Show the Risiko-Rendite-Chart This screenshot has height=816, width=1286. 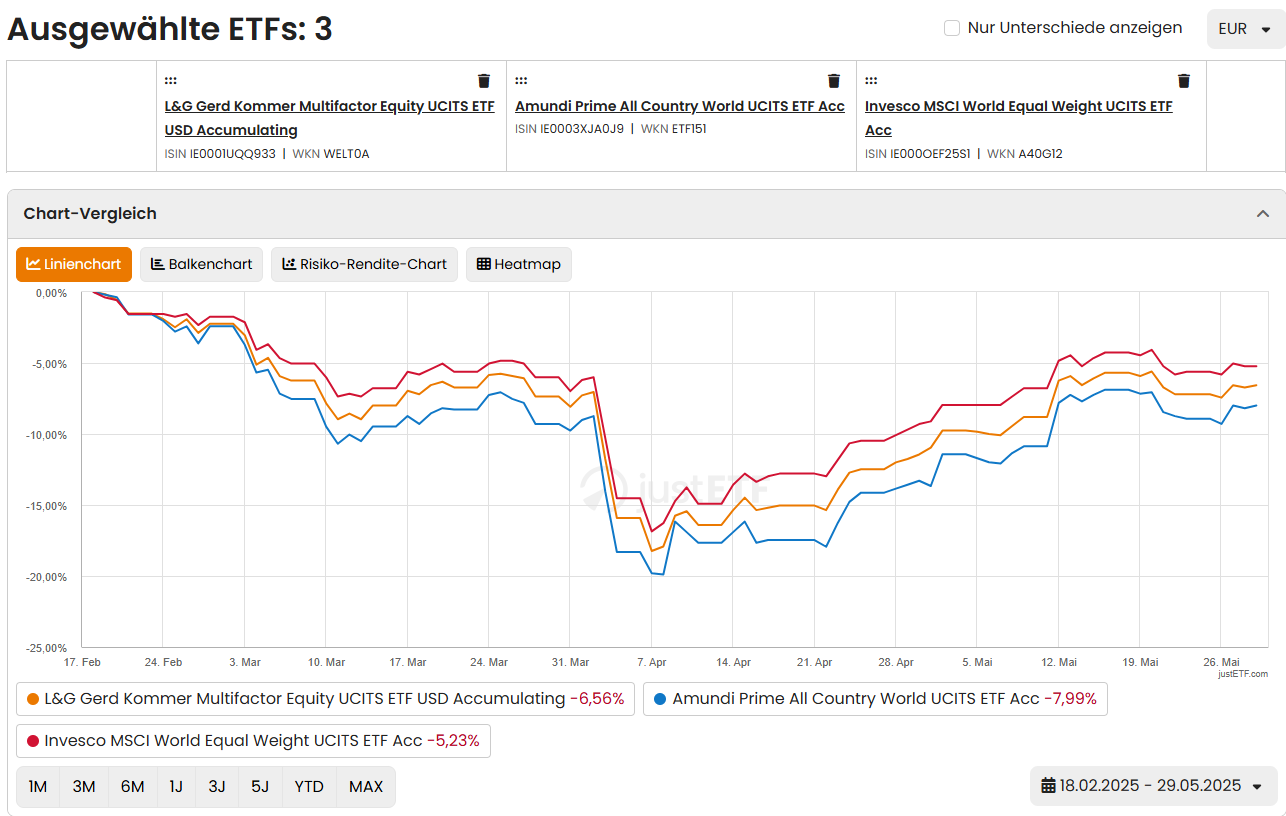coord(364,264)
